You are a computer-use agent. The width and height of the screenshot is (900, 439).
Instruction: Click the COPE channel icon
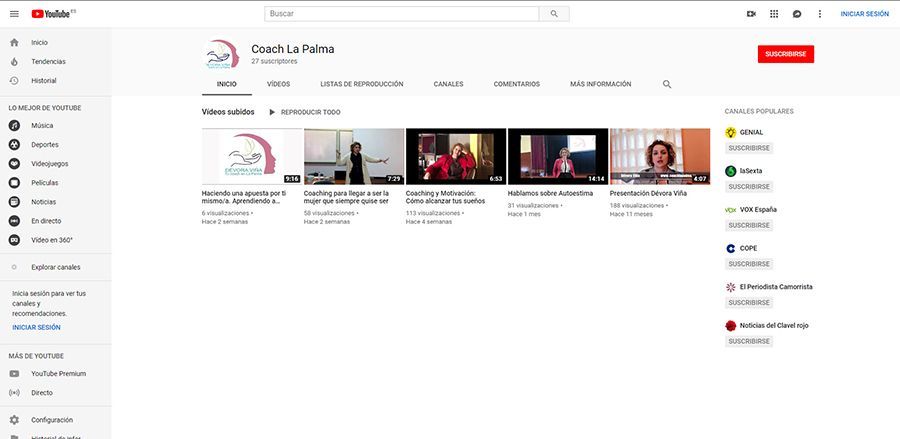(731, 248)
